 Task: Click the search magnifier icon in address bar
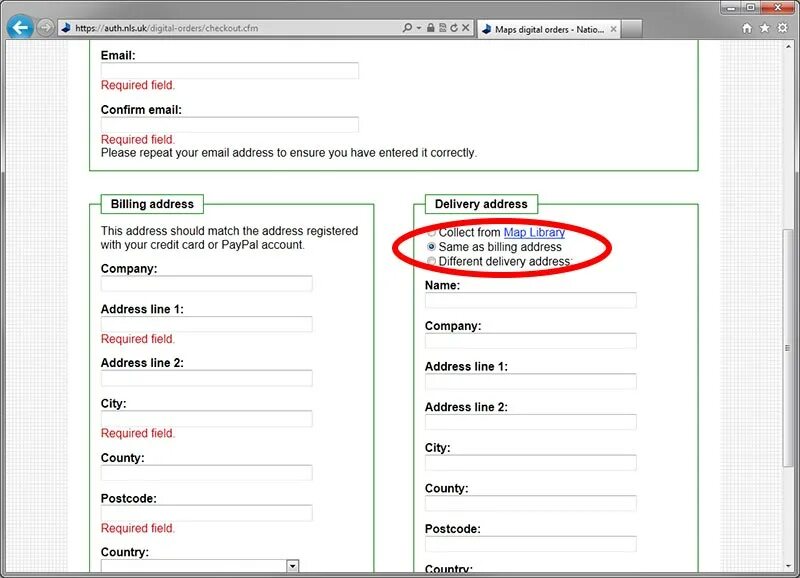coord(407,28)
